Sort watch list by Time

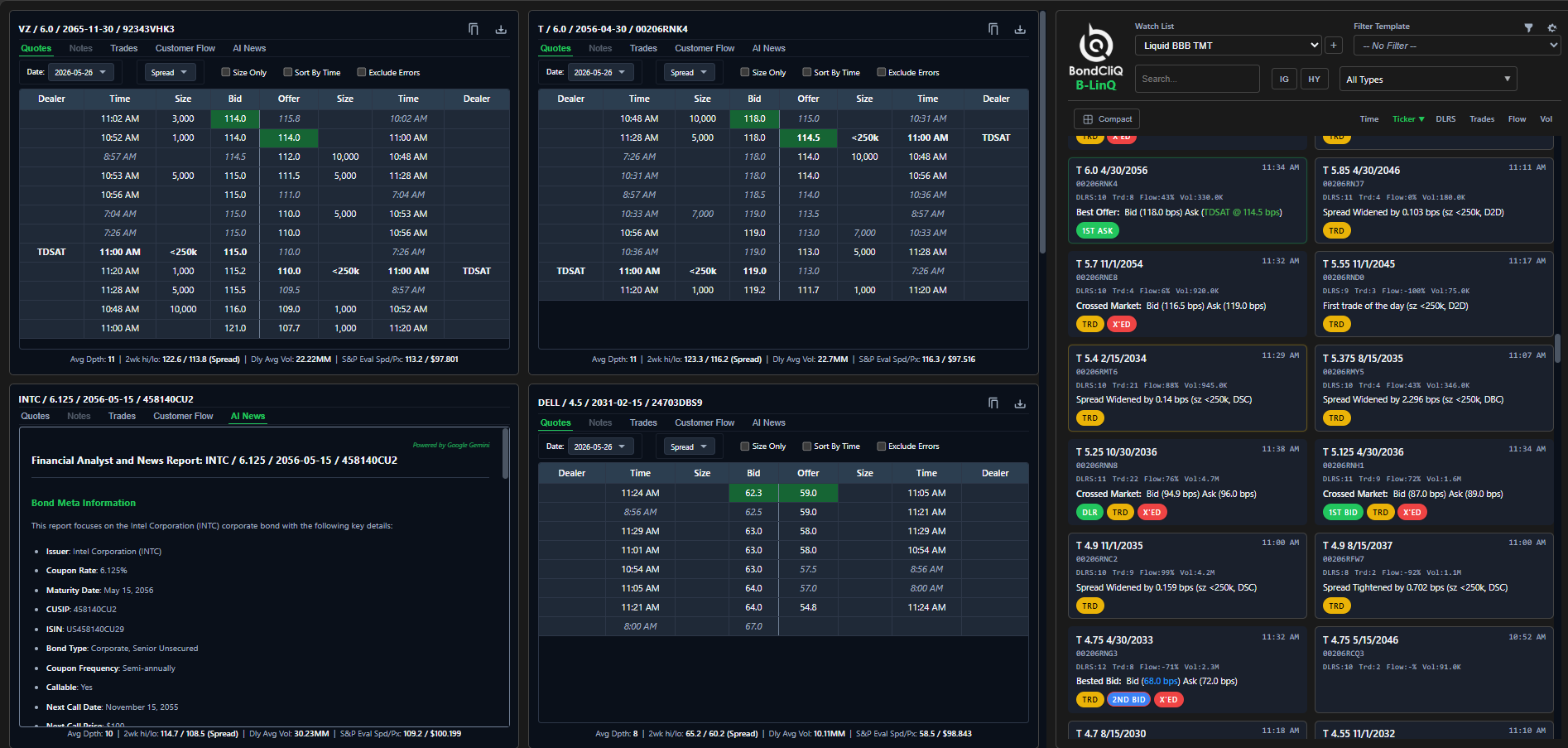1369,119
